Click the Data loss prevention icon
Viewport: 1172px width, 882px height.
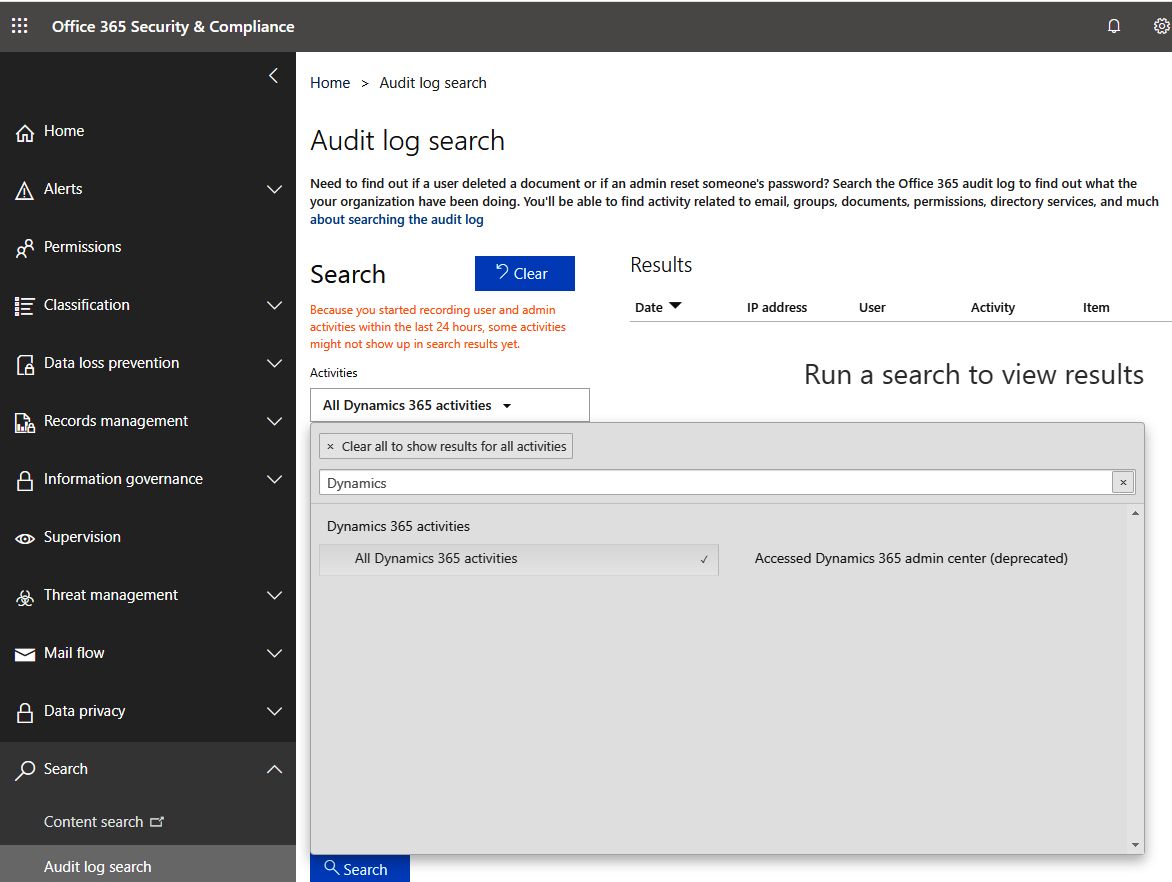(x=25, y=365)
